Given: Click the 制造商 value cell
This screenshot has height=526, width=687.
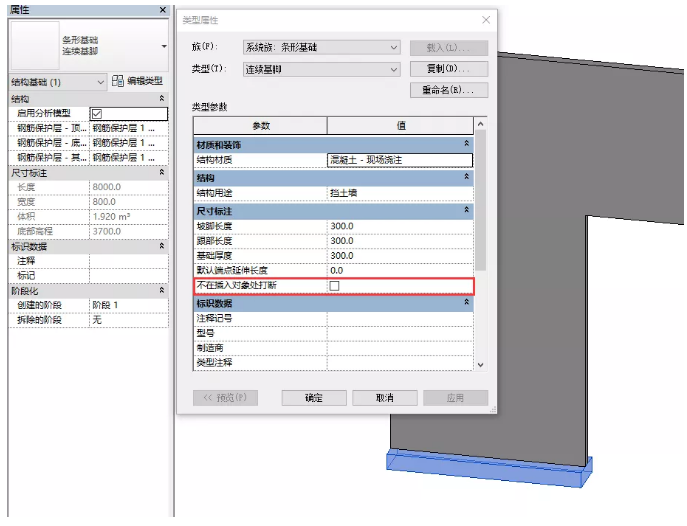Looking at the screenshot, I should tap(400, 348).
